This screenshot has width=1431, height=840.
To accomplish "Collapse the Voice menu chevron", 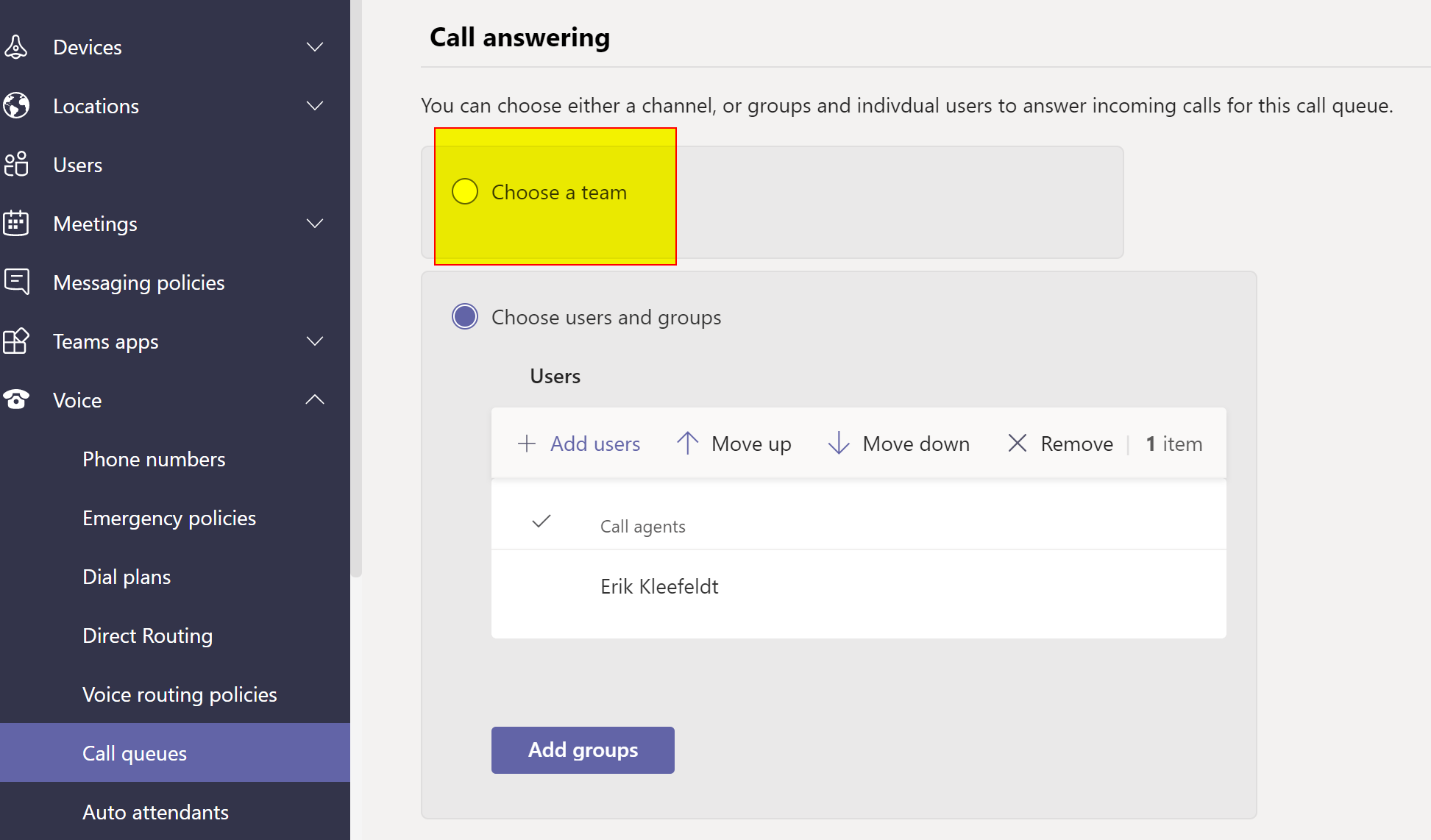I will point(315,400).
